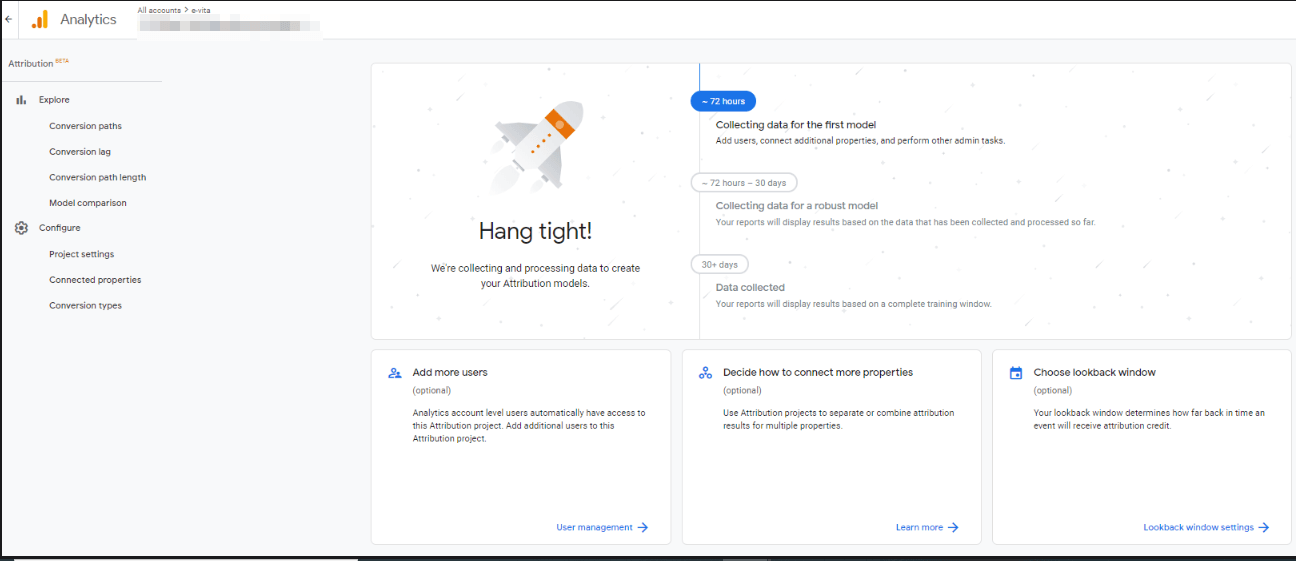Open Project settings
The width and height of the screenshot is (1296, 561).
click(82, 254)
